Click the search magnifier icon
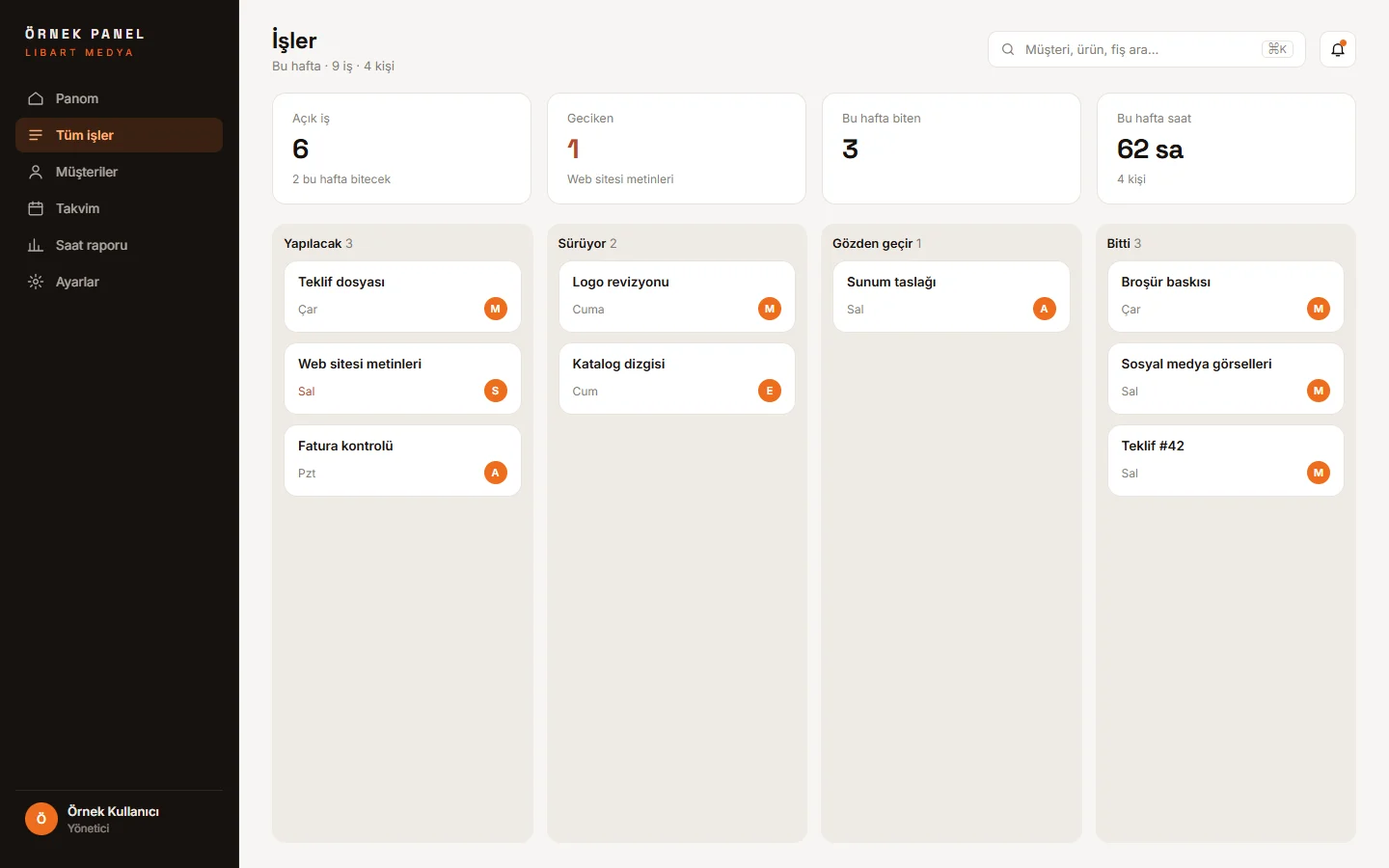The height and width of the screenshot is (868, 1389). click(1008, 49)
